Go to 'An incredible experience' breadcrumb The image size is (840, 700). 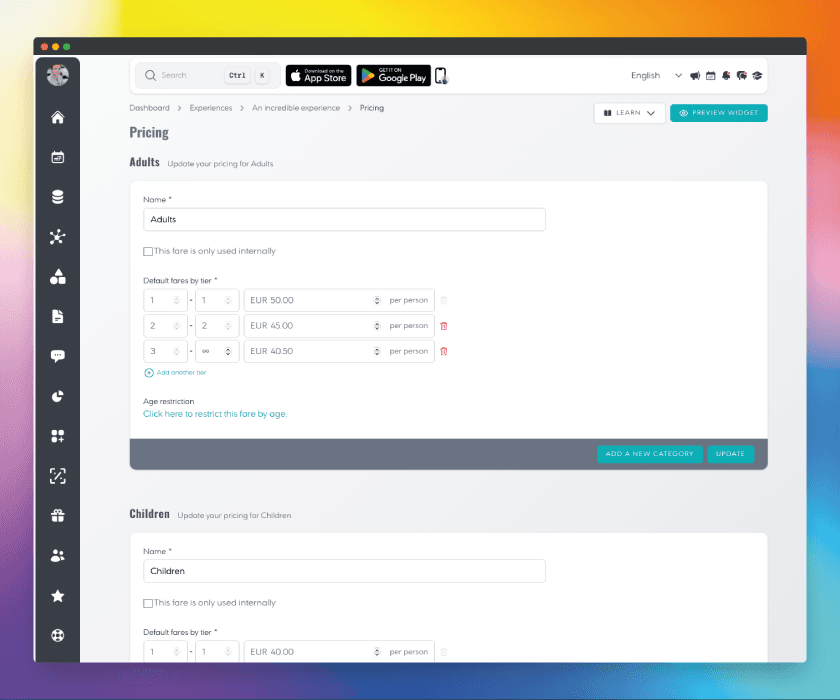(296, 108)
